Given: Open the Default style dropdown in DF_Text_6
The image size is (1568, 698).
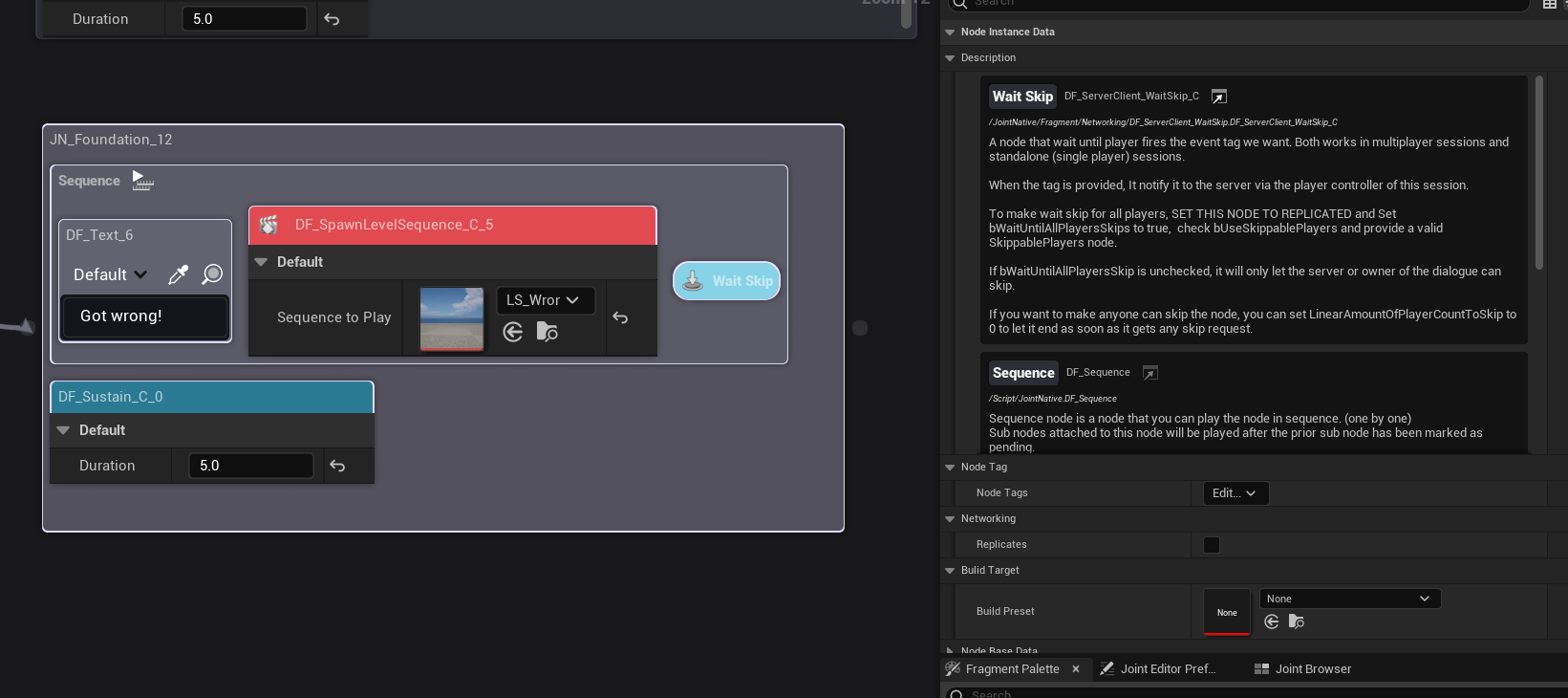Looking at the screenshot, I should click(x=110, y=274).
